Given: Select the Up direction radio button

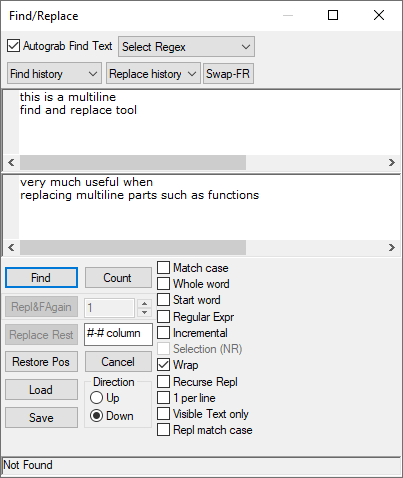Looking at the screenshot, I should [x=96, y=397].
